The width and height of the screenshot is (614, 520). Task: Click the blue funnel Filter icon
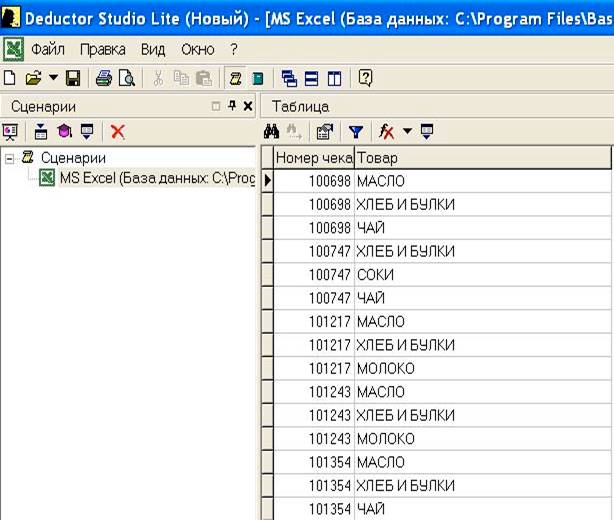(x=356, y=132)
